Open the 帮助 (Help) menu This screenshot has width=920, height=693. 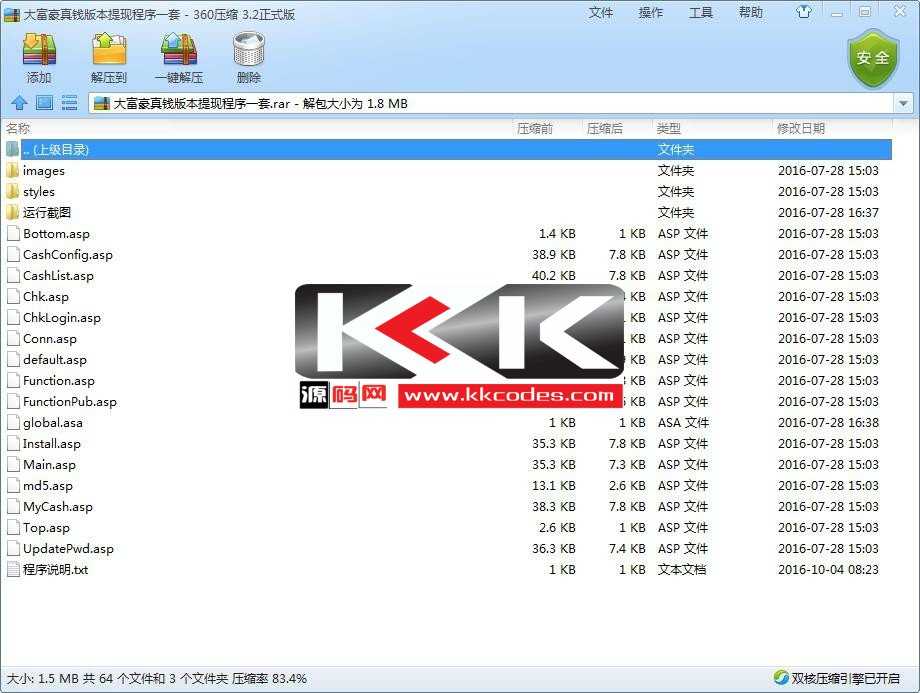click(x=751, y=13)
